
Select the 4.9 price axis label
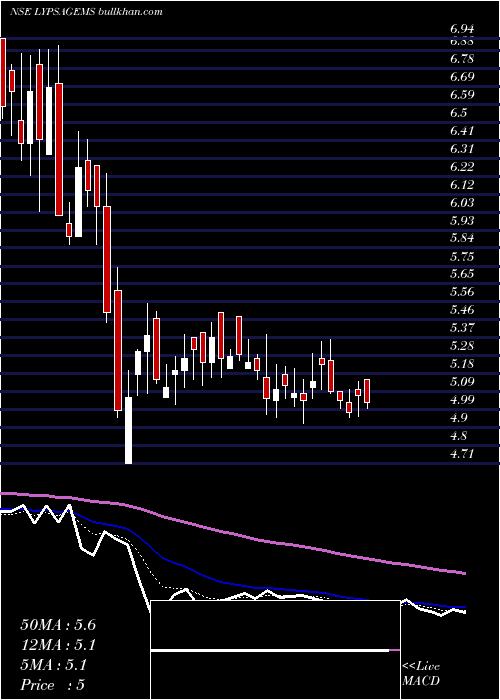(458, 418)
